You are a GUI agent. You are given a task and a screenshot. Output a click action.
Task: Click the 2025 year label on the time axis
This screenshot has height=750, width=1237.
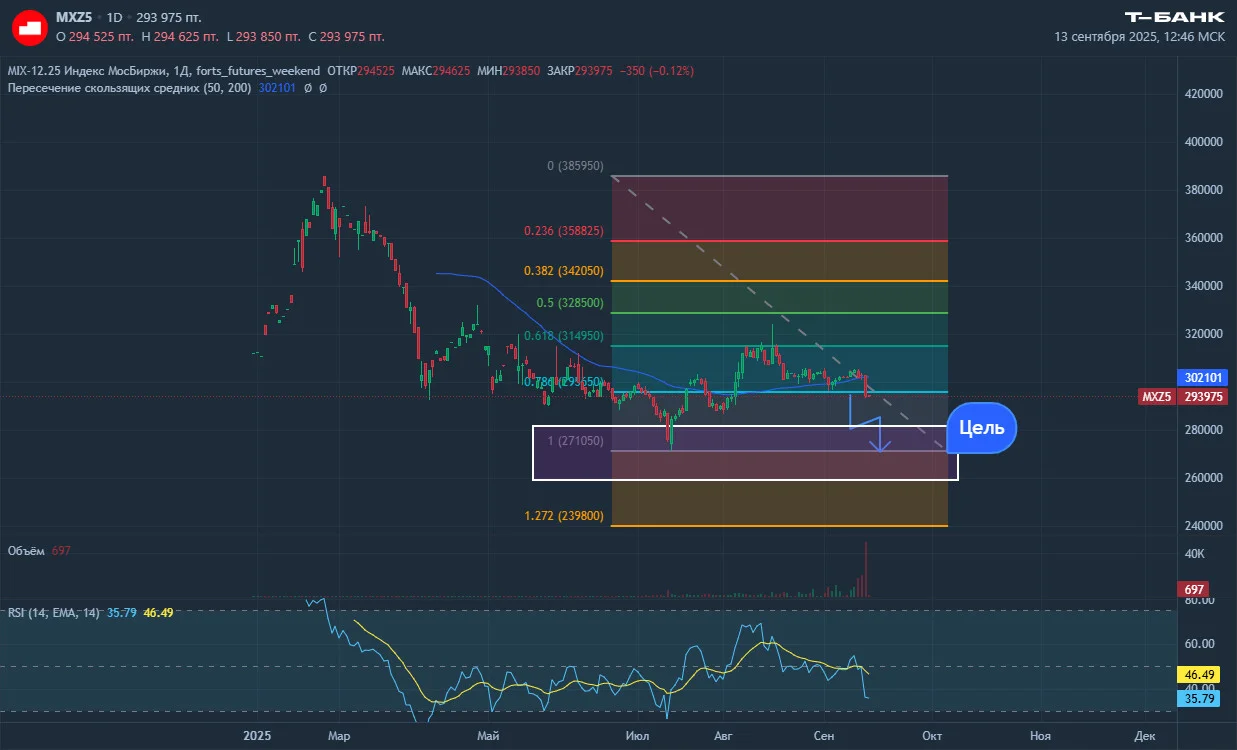pos(259,736)
